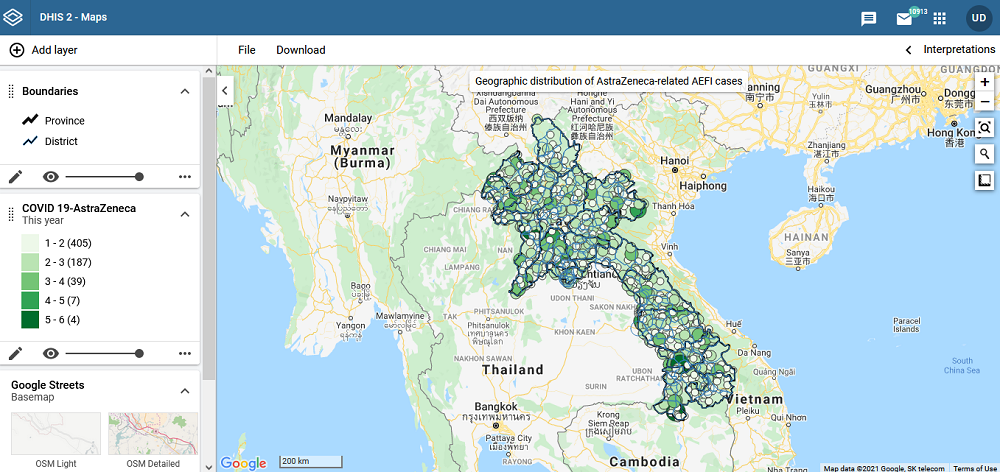
Task: Click the layers panel vertical scrollbar
Action: (209, 228)
